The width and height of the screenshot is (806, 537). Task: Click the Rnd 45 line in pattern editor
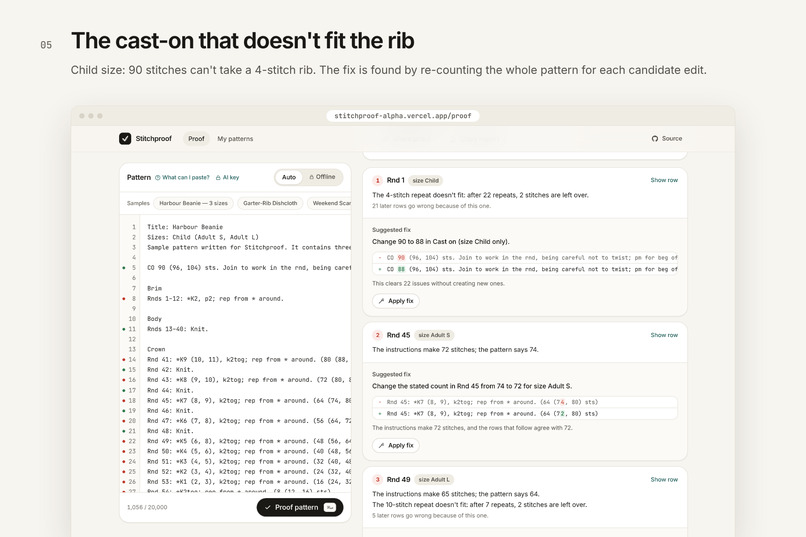pyautogui.click(x=249, y=400)
